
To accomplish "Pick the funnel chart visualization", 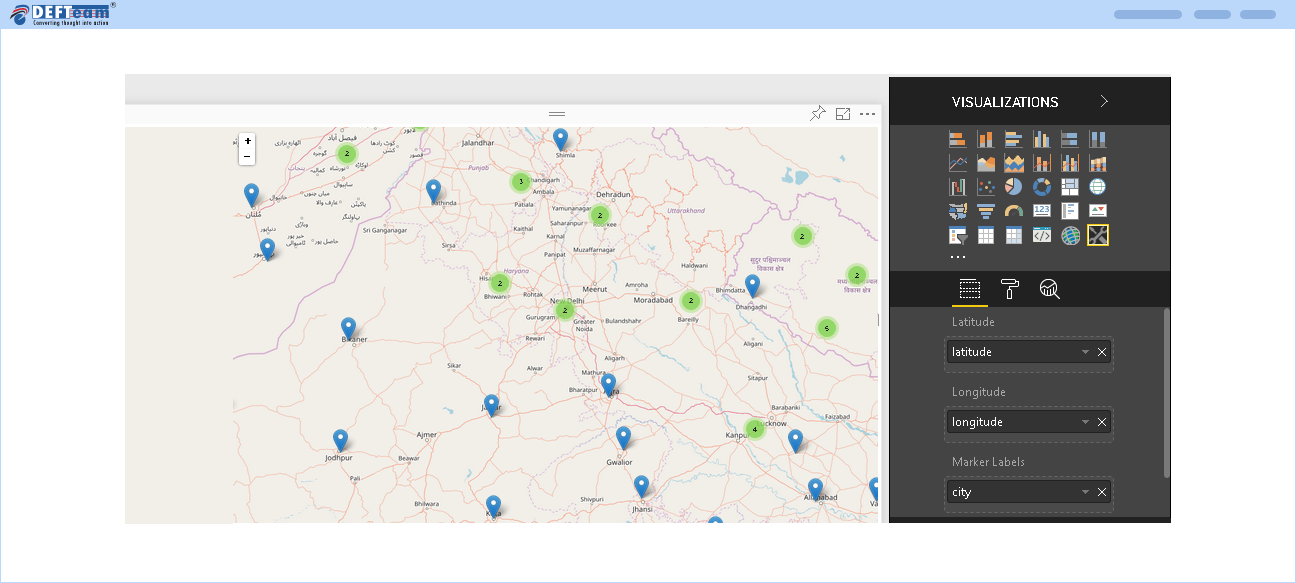I will (985, 211).
